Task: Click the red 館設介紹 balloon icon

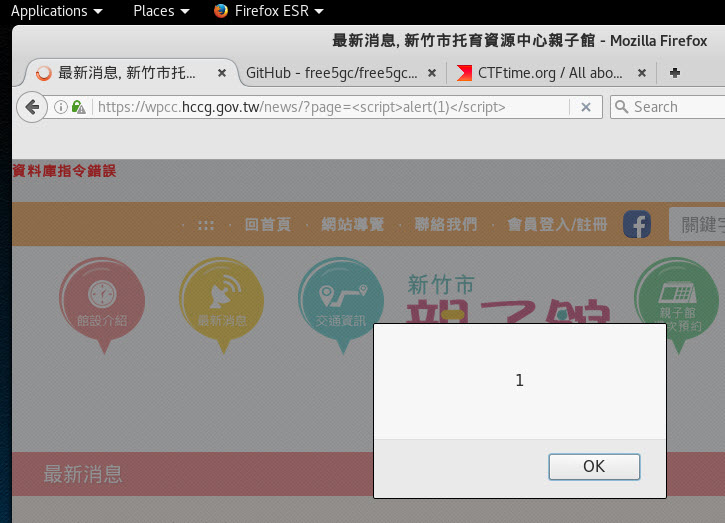Action: click(x=102, y=306)
